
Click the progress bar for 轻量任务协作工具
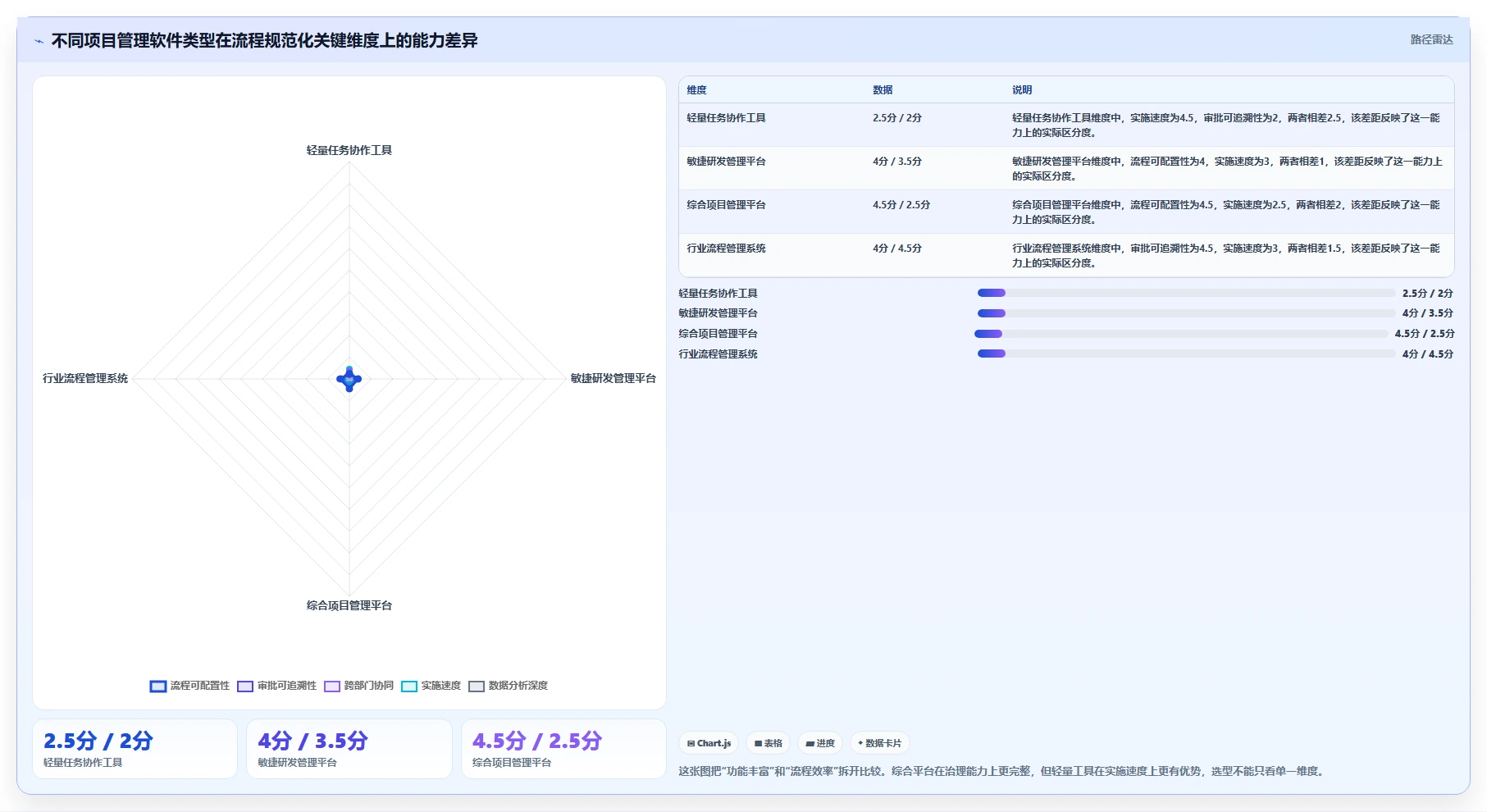(x=1186, y=293)
